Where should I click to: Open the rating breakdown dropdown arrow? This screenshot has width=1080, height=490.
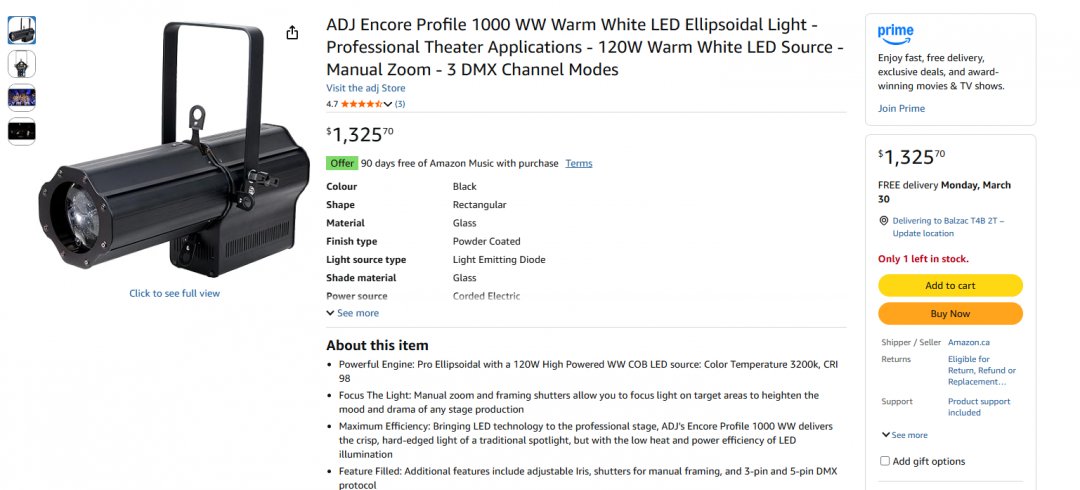[388, 104]
